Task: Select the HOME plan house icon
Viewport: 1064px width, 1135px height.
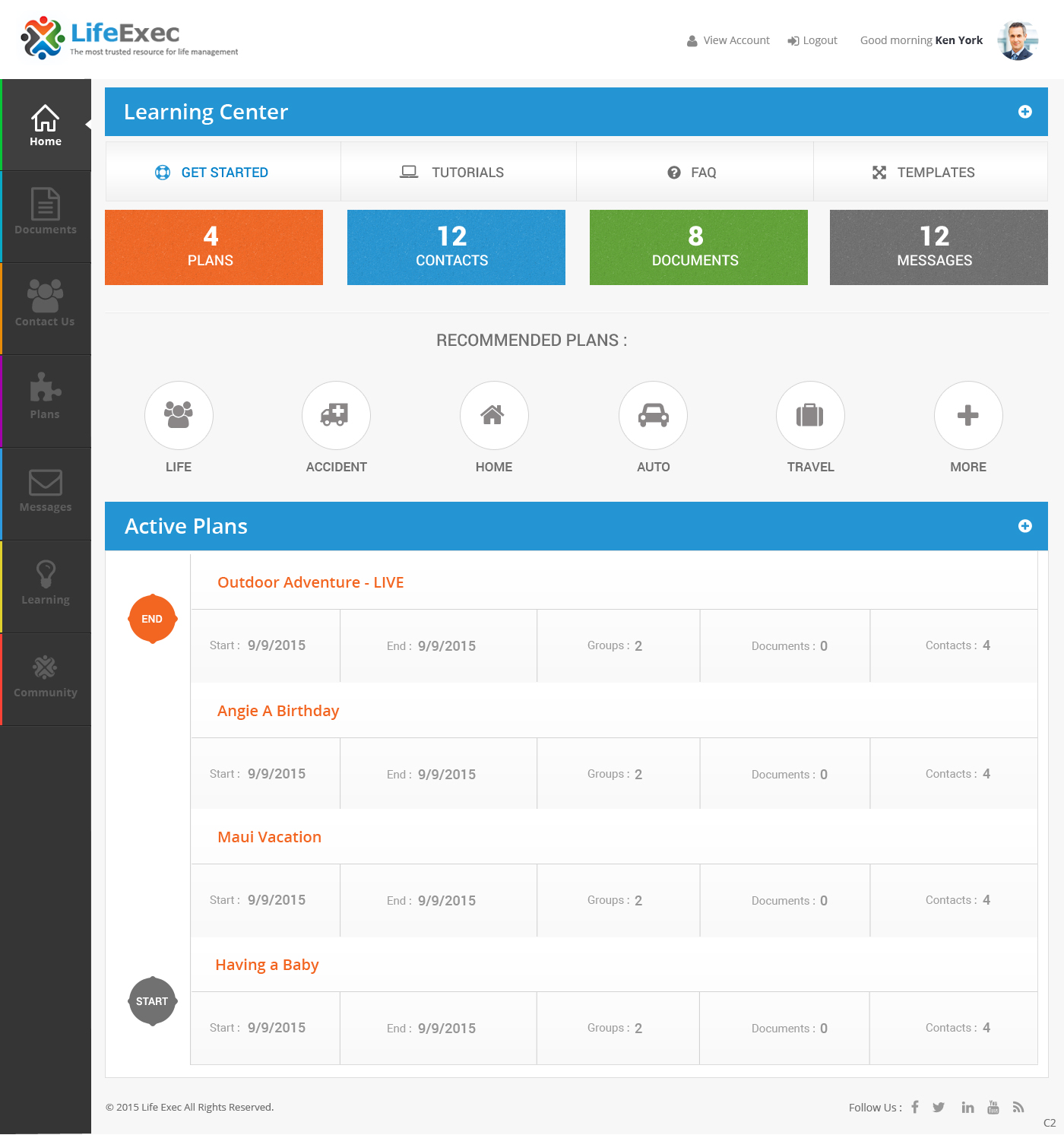Action: coord(494,415)
